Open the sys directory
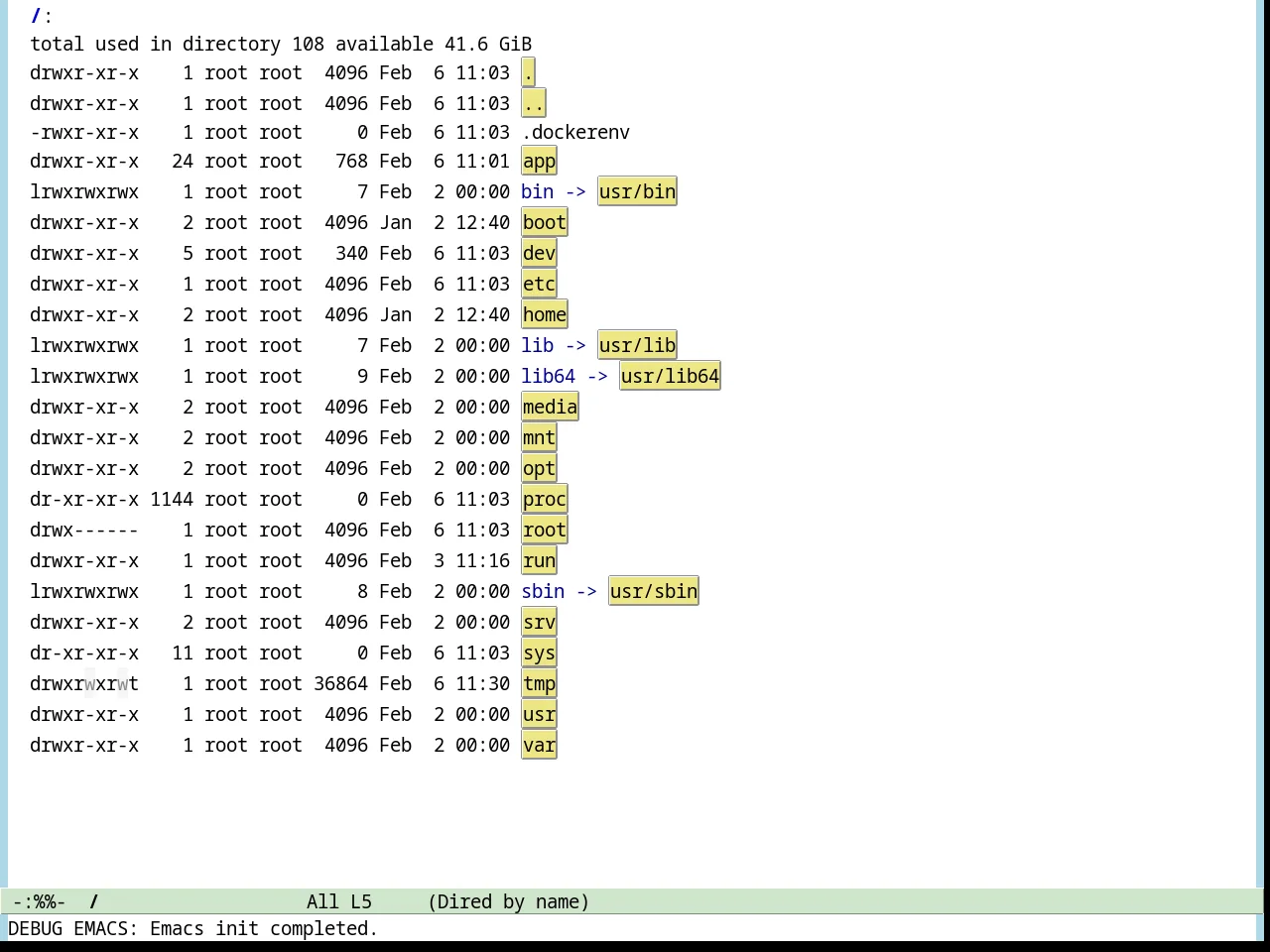Viewport: 1270px width, 952px height. point(539,654)
